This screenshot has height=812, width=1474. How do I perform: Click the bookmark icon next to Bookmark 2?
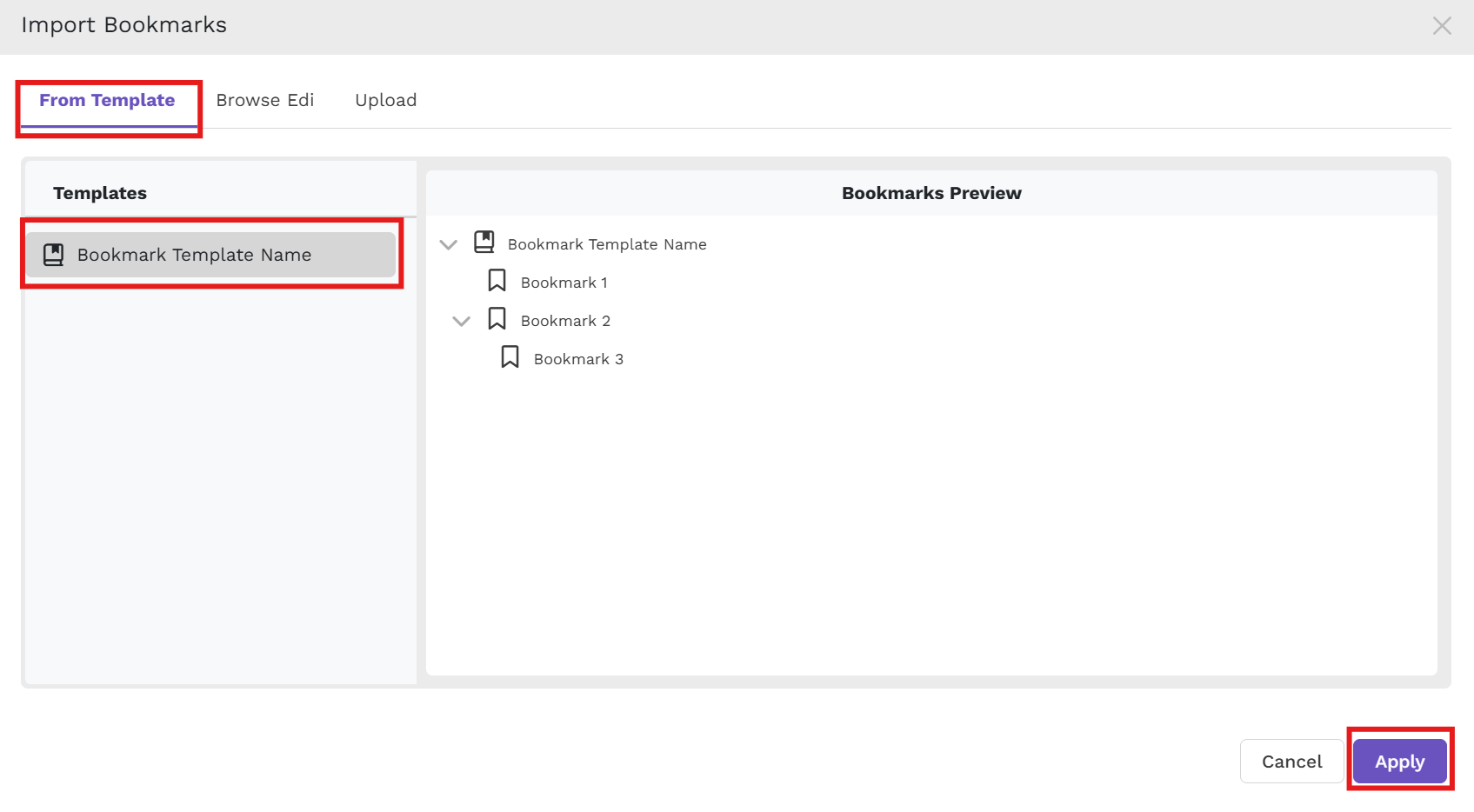(497, 318)
